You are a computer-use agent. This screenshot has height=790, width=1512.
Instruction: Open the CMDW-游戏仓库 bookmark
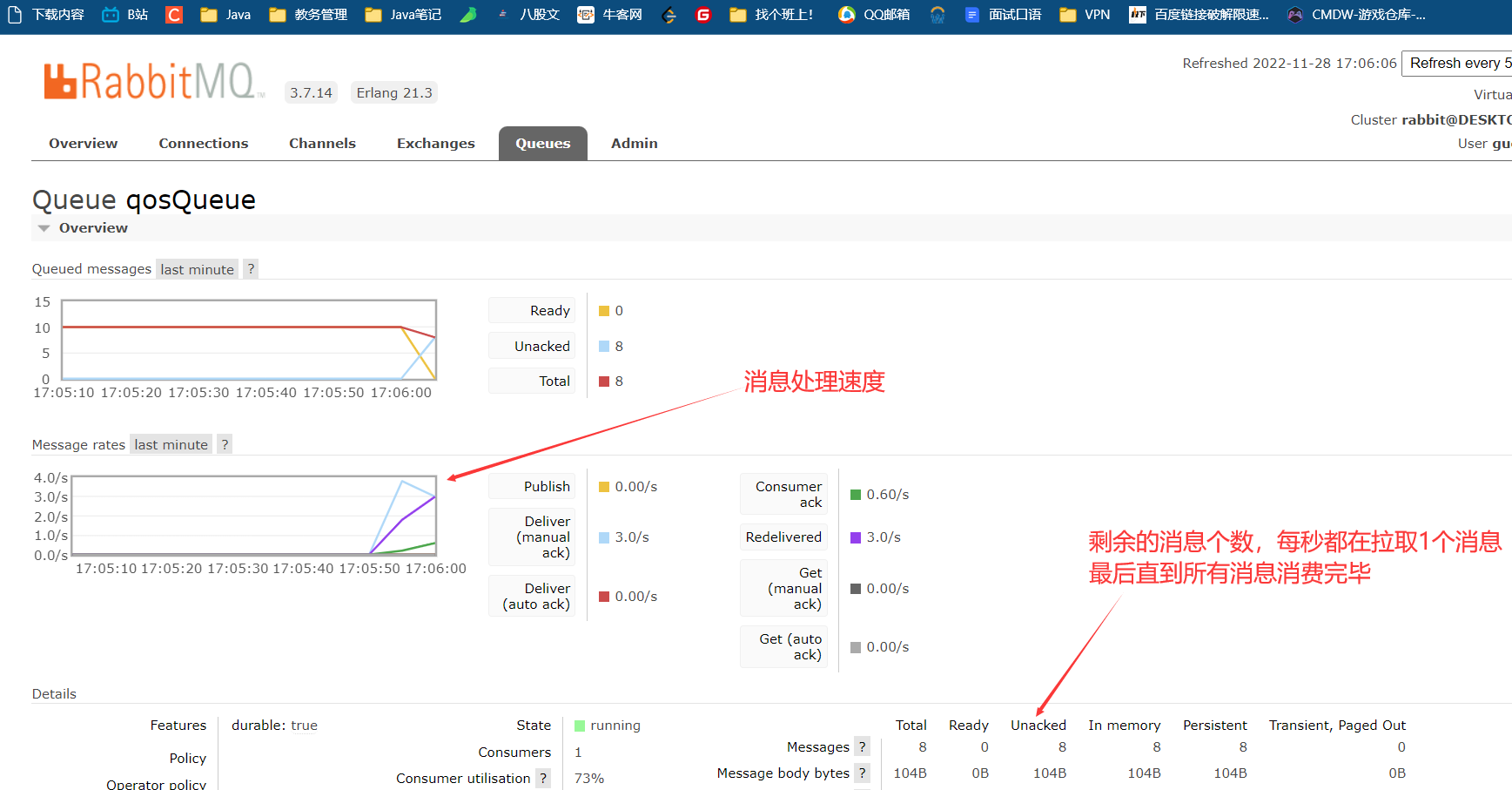(1356, 15)
